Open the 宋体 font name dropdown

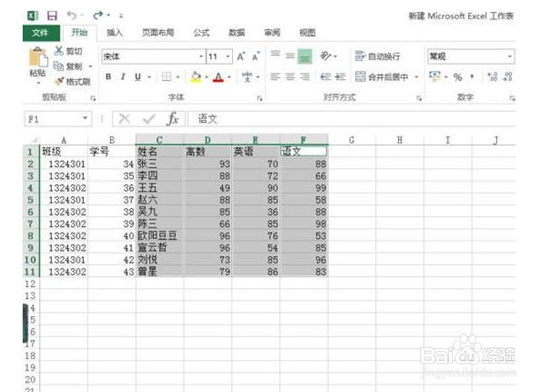(x=201, y=56)
